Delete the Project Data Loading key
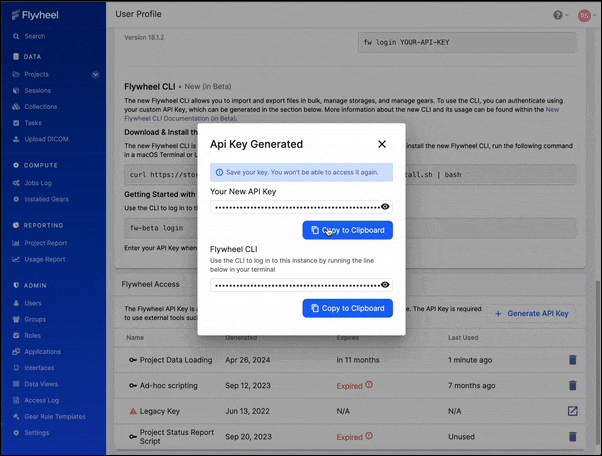 pyautogui.click(x=572, y=360)
